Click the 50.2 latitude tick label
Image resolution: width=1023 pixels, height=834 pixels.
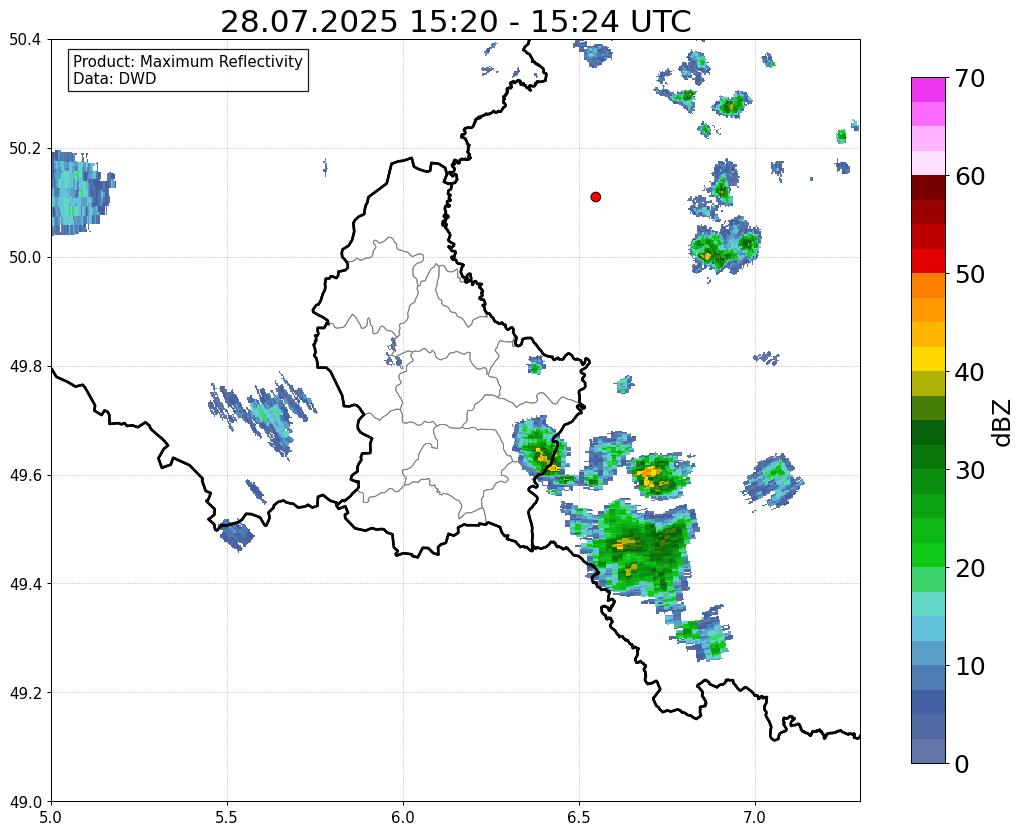pos(25,149)
